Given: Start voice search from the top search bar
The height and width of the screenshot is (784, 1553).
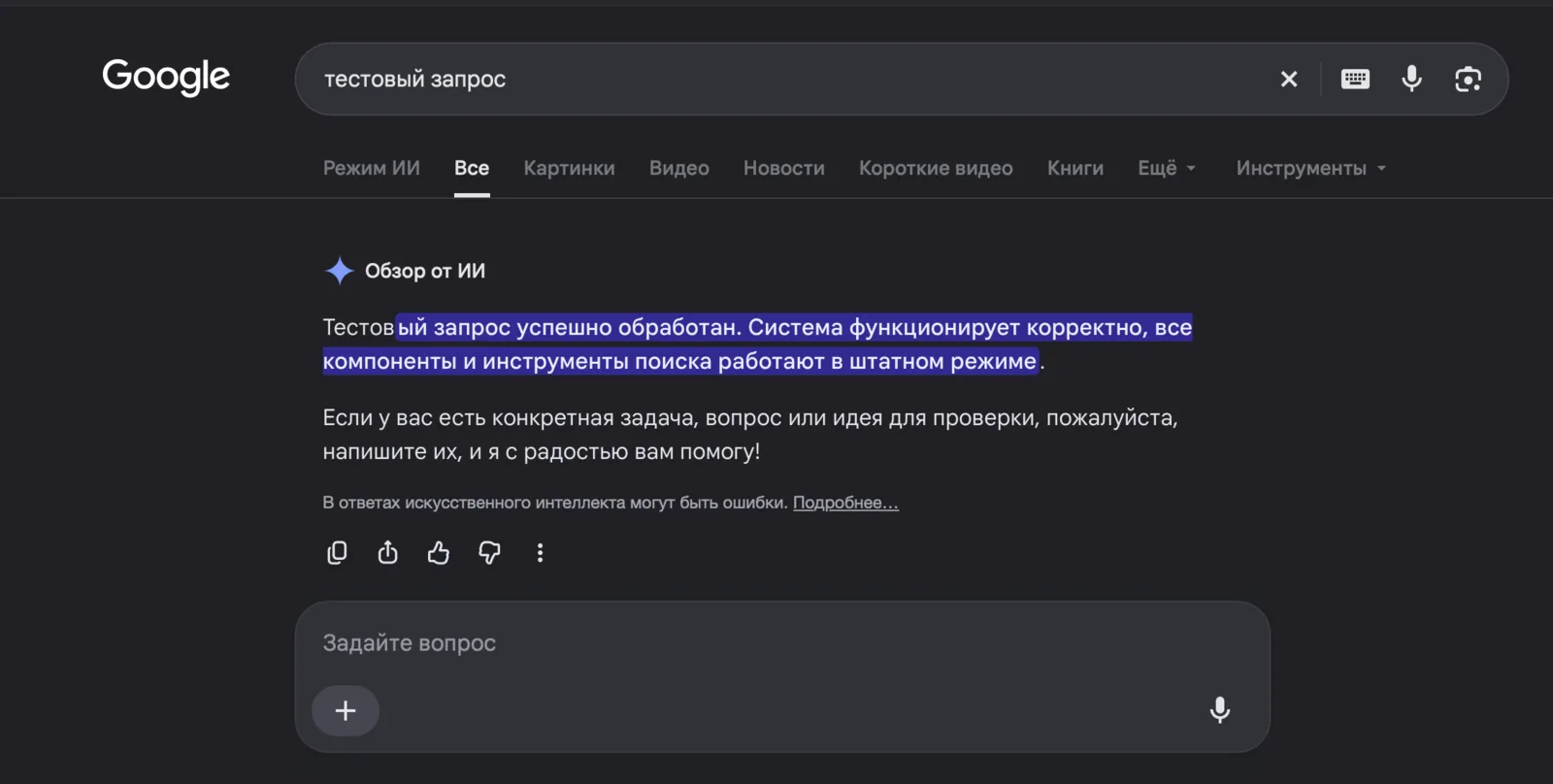Looking at the screenshot, I should click(x=1412, y=79).
